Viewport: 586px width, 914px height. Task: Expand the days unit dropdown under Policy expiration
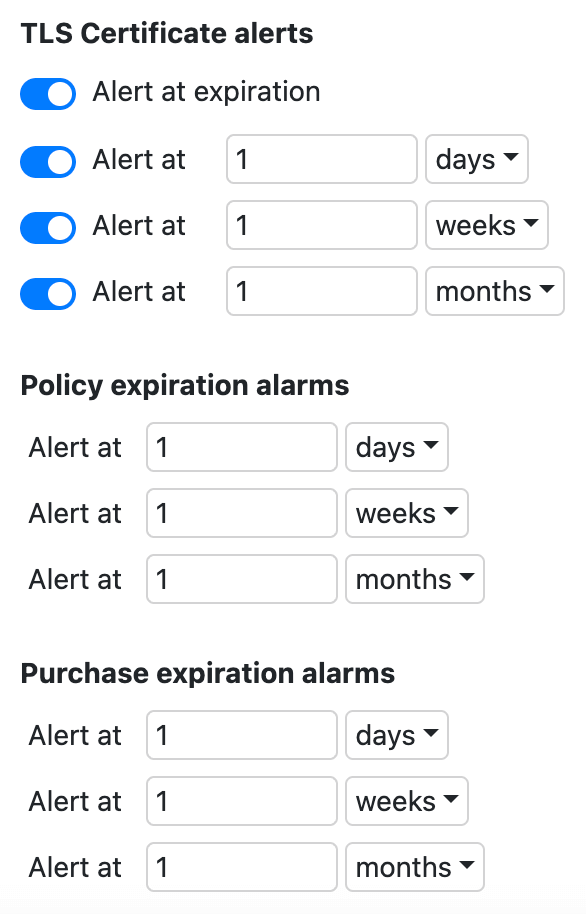click(x=397, y=447)
